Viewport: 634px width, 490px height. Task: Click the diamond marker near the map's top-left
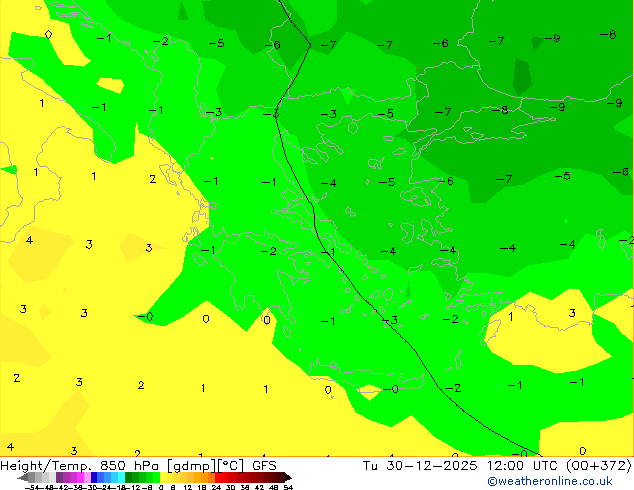point(48,34)
